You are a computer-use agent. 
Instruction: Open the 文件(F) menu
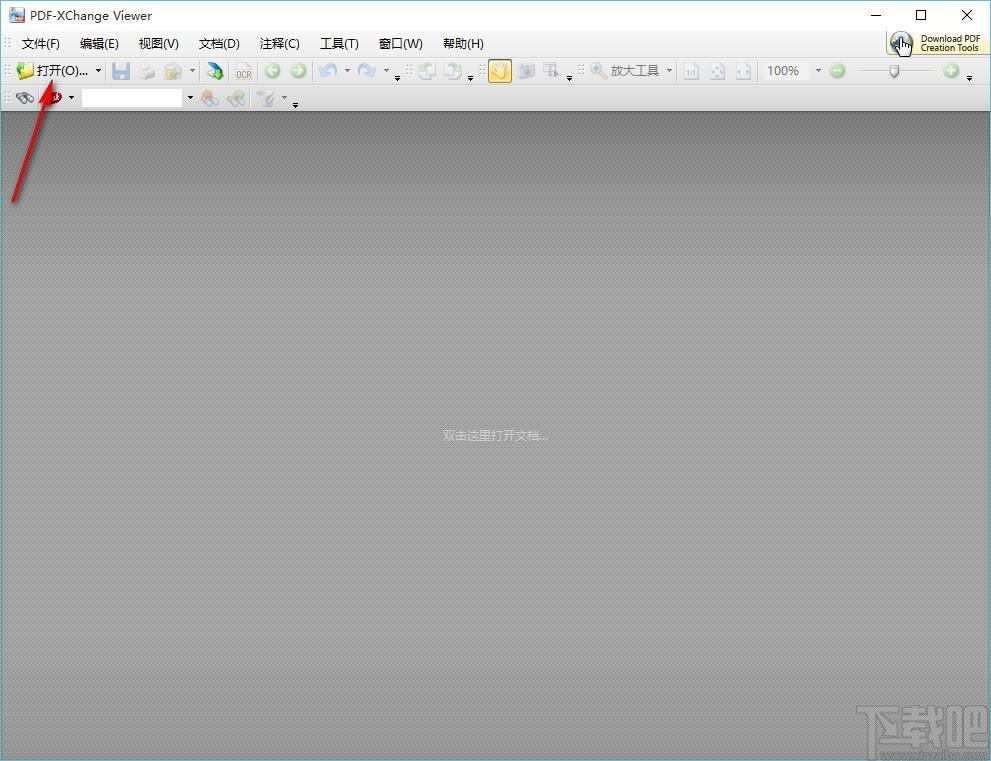click(x=40, y=44)
